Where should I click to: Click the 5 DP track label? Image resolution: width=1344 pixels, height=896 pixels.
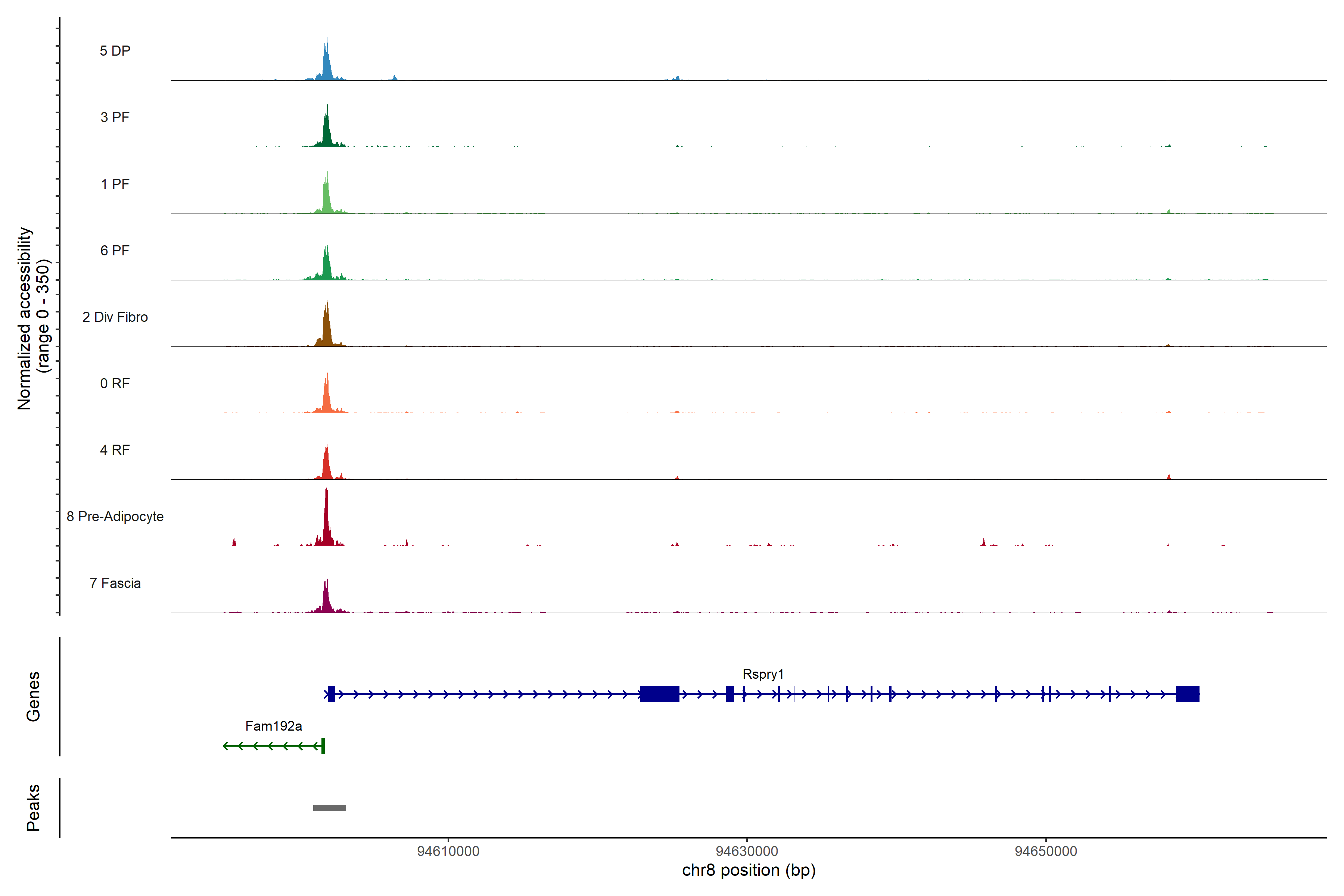tap(115, 51)
